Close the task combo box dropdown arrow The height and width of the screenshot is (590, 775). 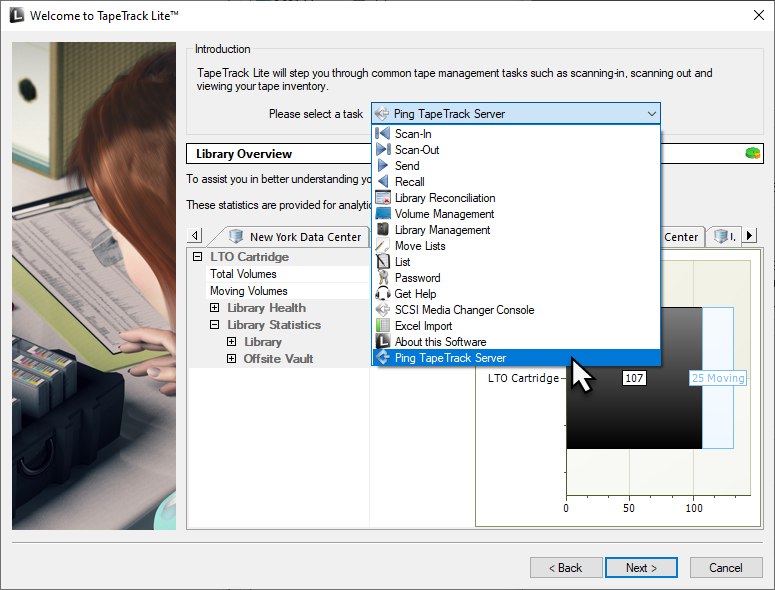click(651, 114)
